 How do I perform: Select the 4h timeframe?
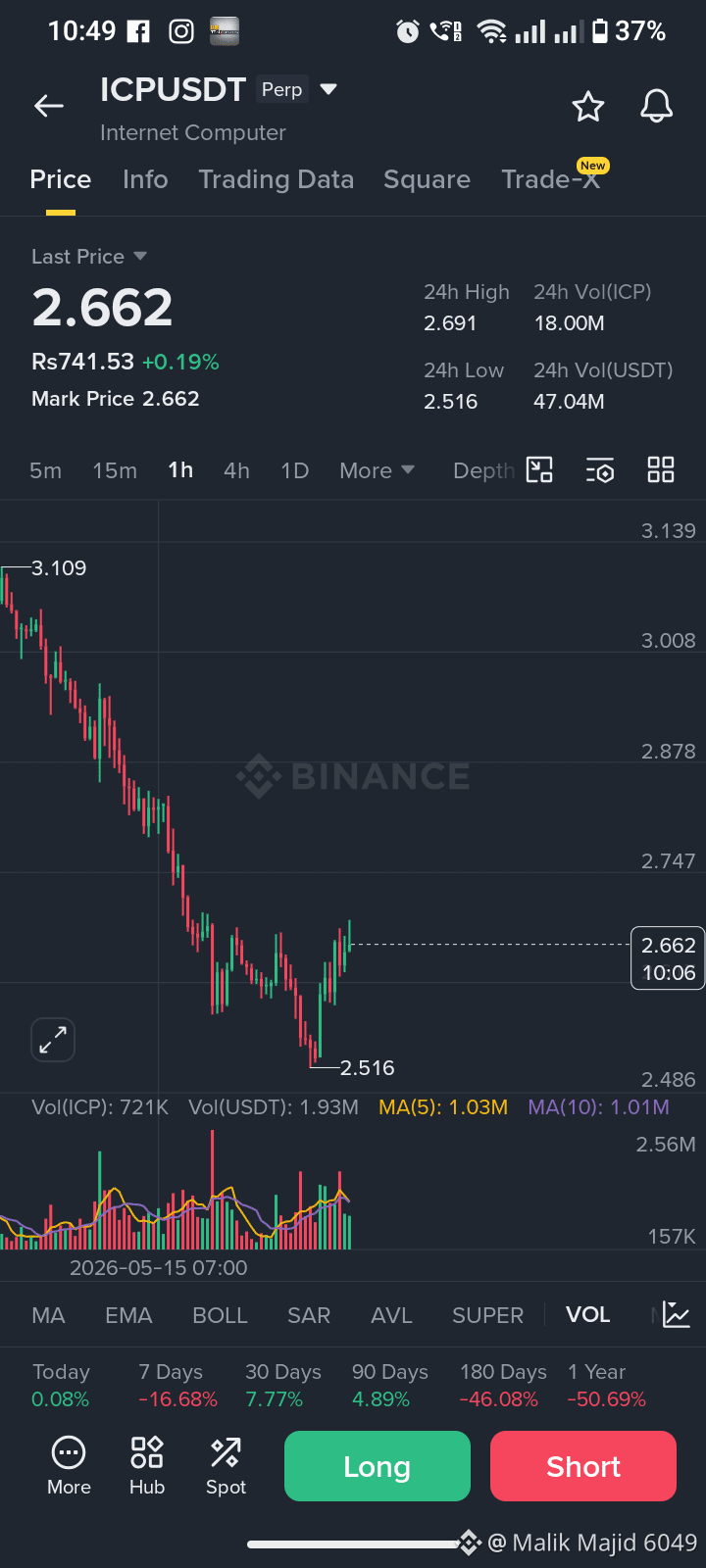tap(236, 470)
